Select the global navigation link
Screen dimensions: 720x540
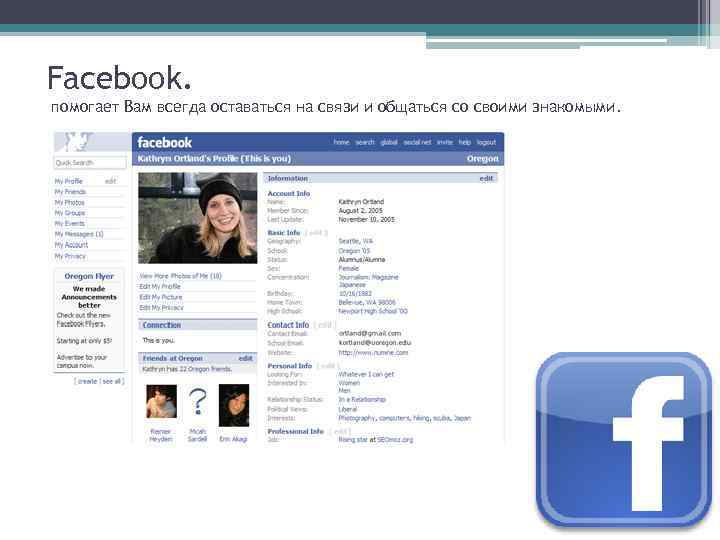389,142
